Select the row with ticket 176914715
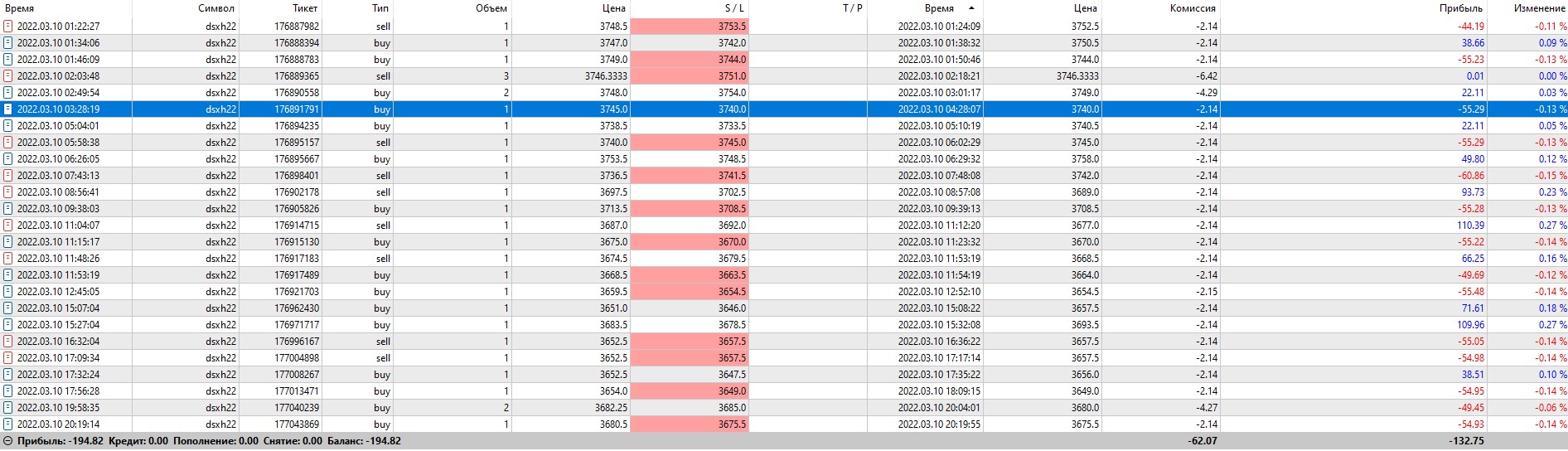1568x451 pixels. tap(296, 225)
